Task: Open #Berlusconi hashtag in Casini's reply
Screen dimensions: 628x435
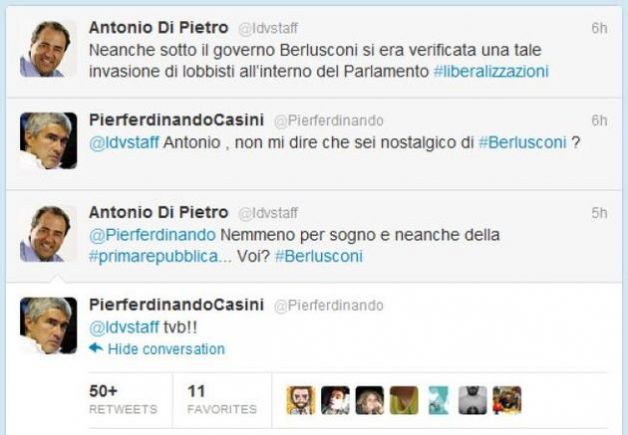Action: (523, 142)
